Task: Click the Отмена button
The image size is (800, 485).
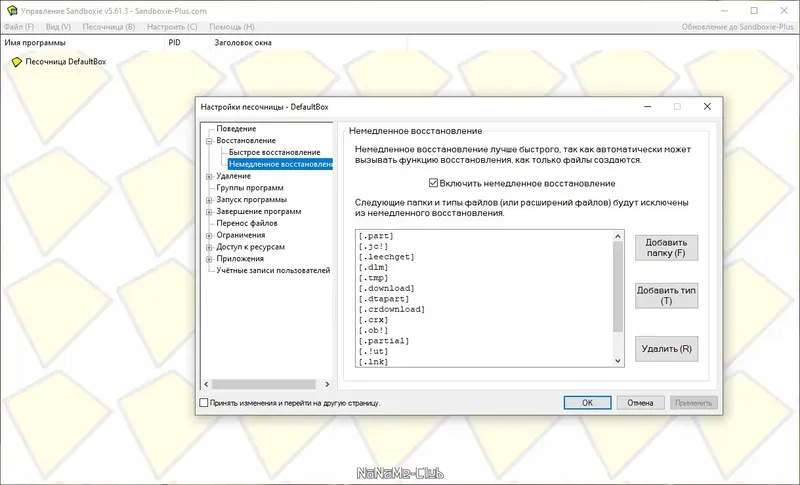Action: coord(640,402)
